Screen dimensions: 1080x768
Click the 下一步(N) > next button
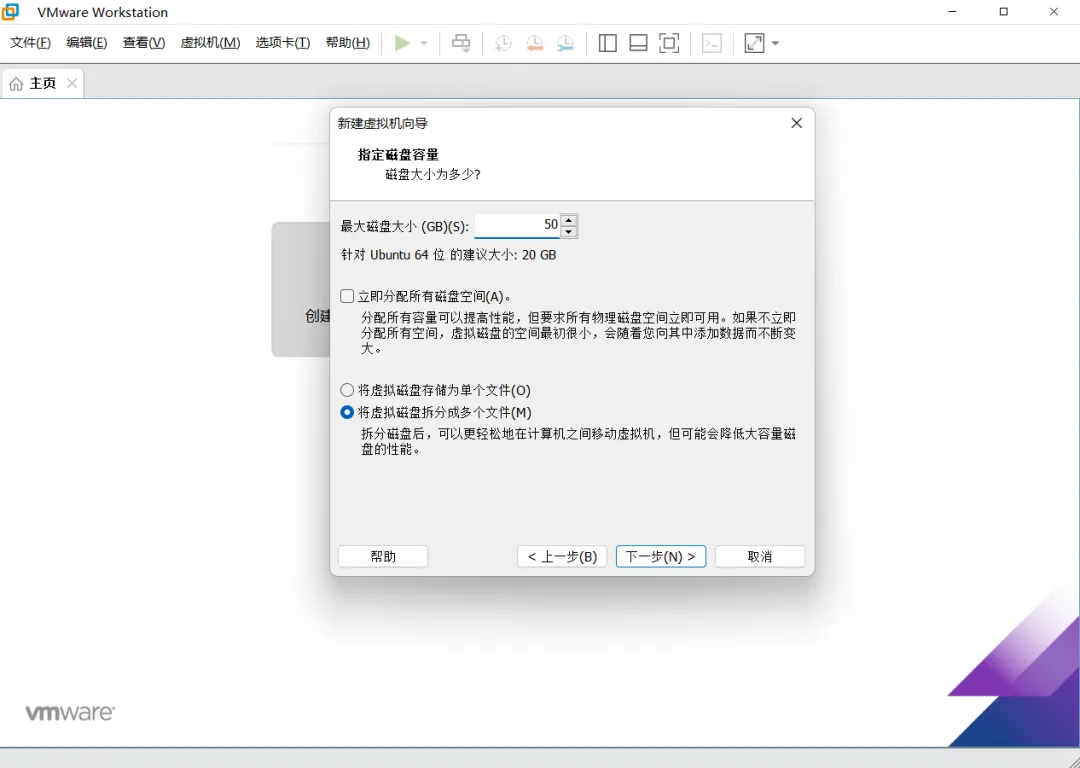point(661,557)
